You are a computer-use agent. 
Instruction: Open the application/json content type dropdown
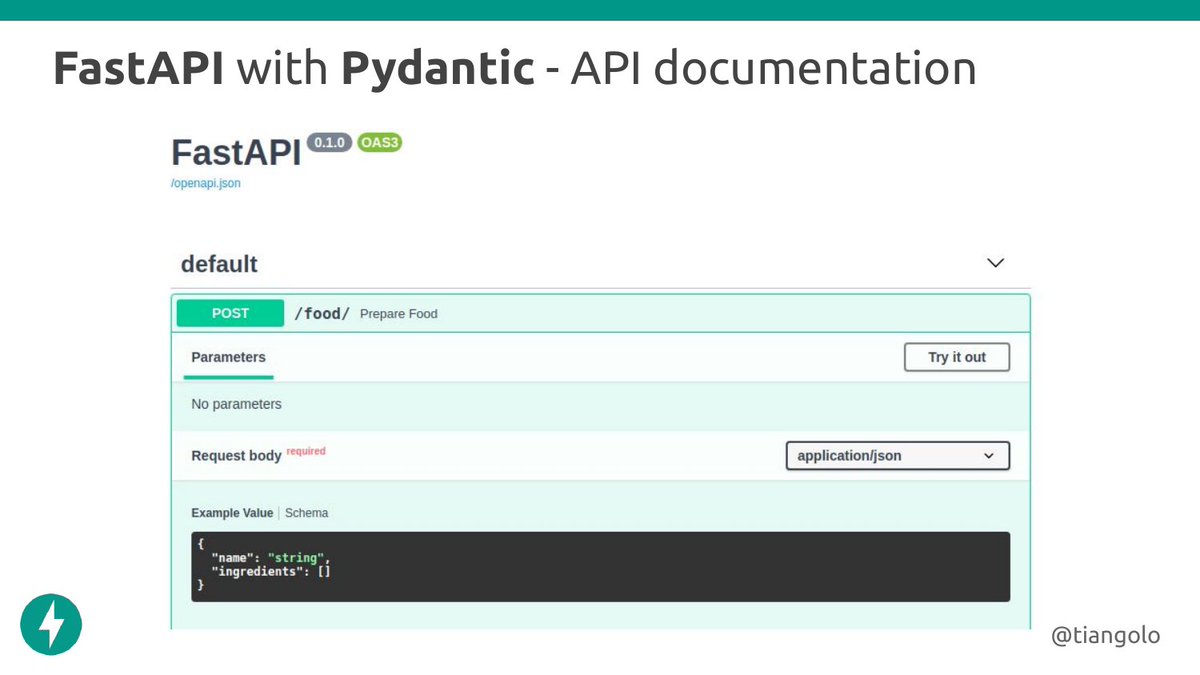(x=898, y=456)
